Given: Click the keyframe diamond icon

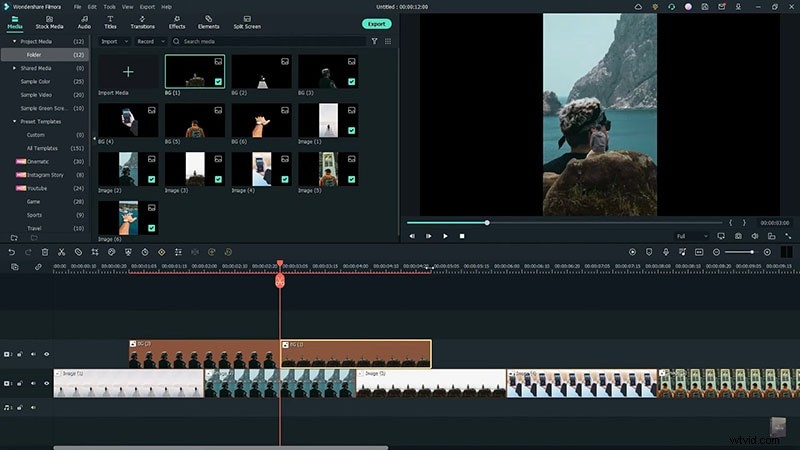Looking at the screenshot, I should (x=162, y=252).
